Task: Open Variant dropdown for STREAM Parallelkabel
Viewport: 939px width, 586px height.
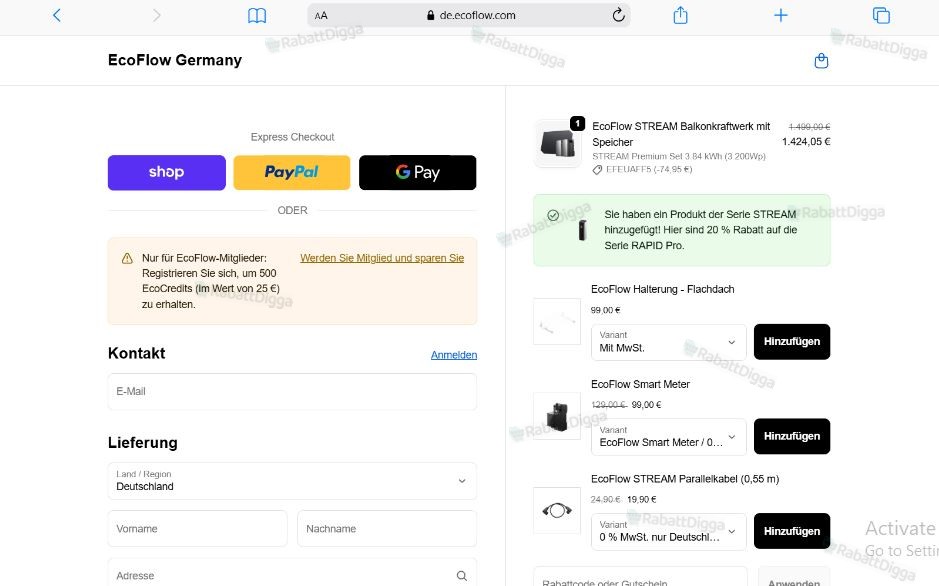Action: coord(668,531)
